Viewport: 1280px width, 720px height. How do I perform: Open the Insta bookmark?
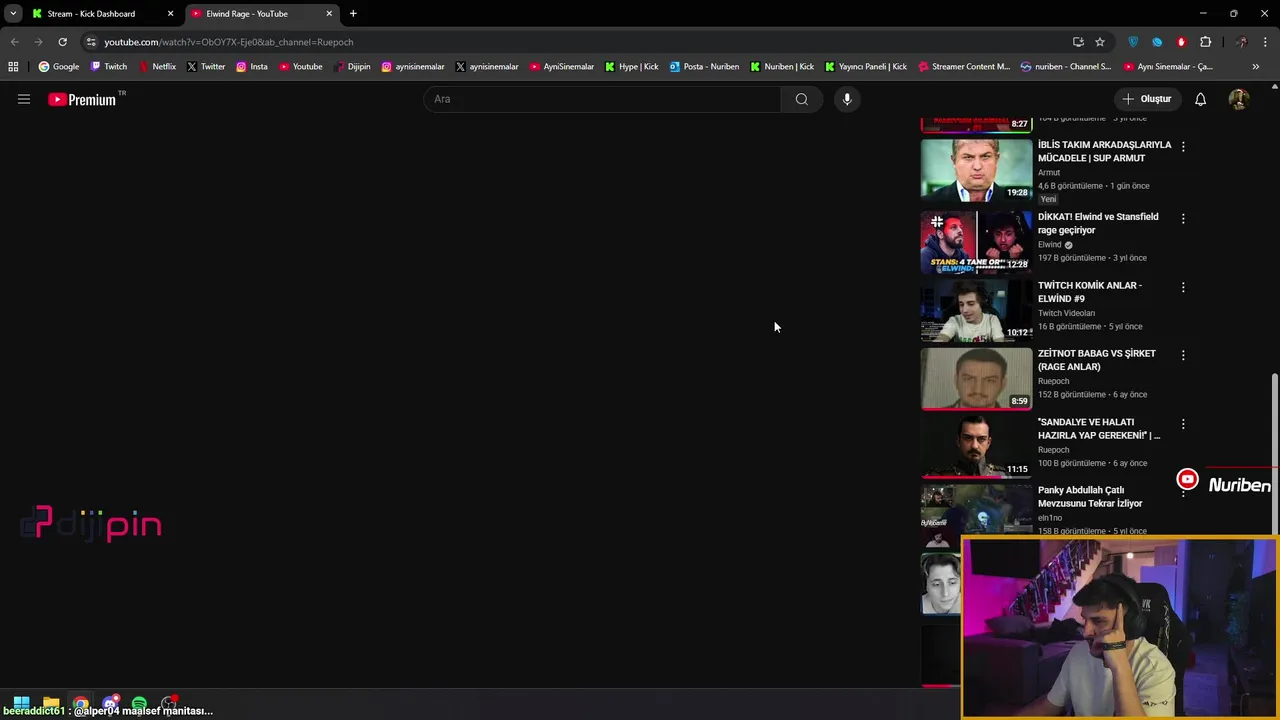(x=252, y=67)
